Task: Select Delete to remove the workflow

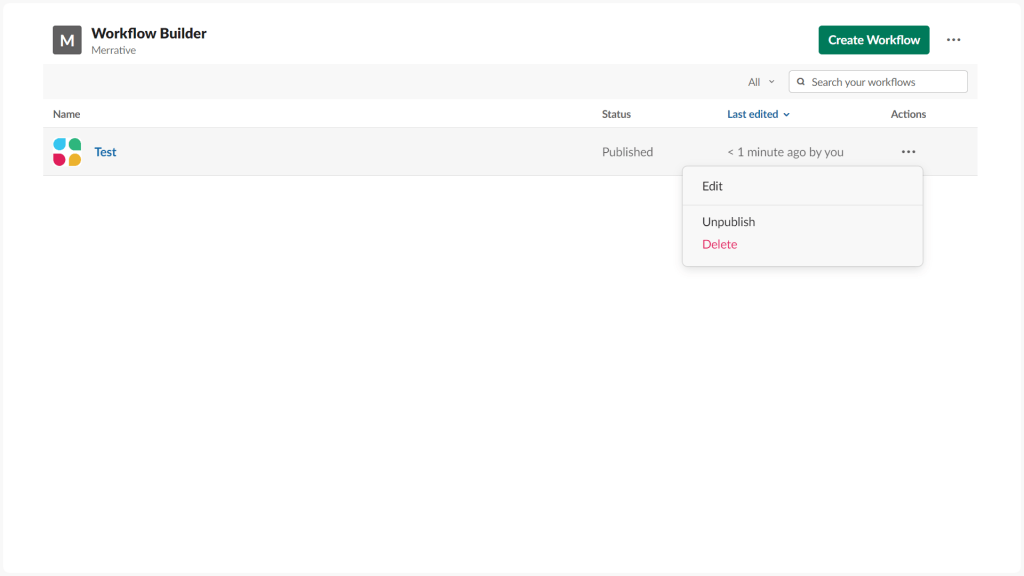Action: pos(720,244)
